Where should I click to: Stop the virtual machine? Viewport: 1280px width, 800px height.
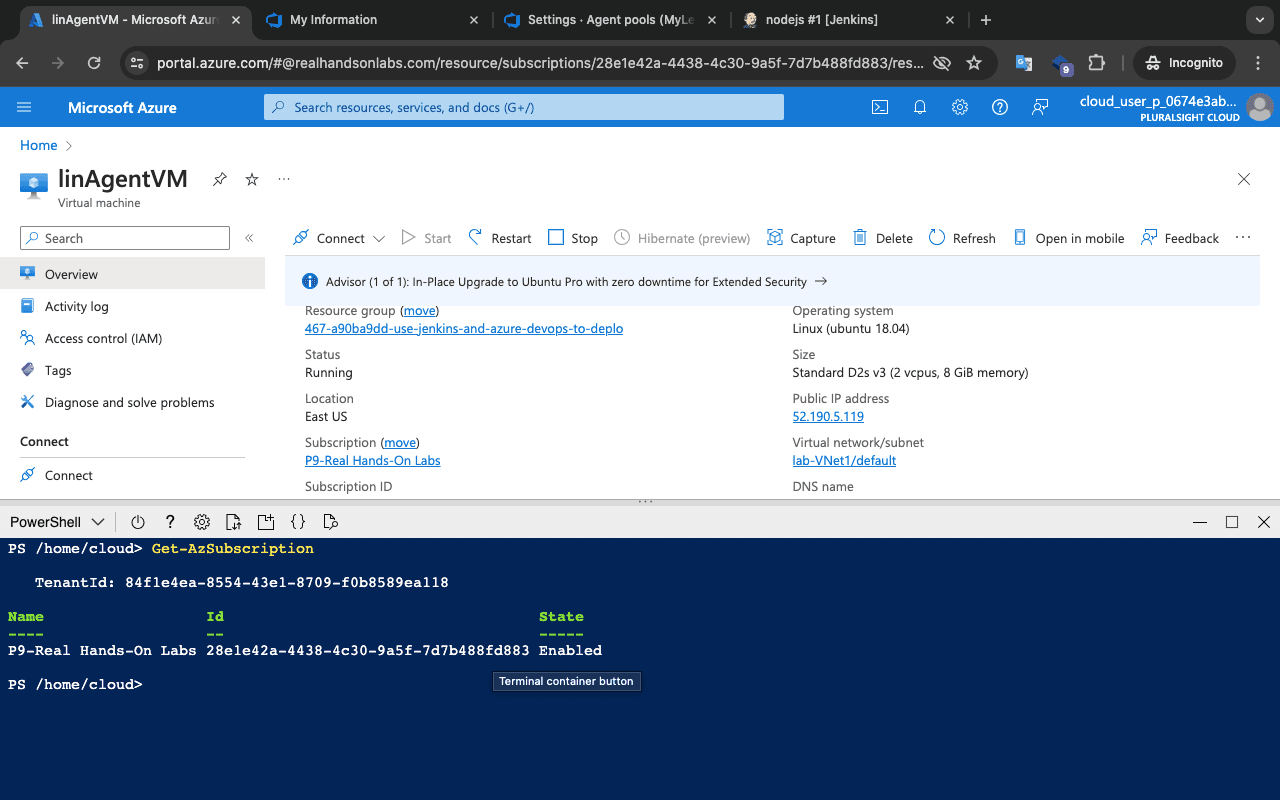pos(573,238)
